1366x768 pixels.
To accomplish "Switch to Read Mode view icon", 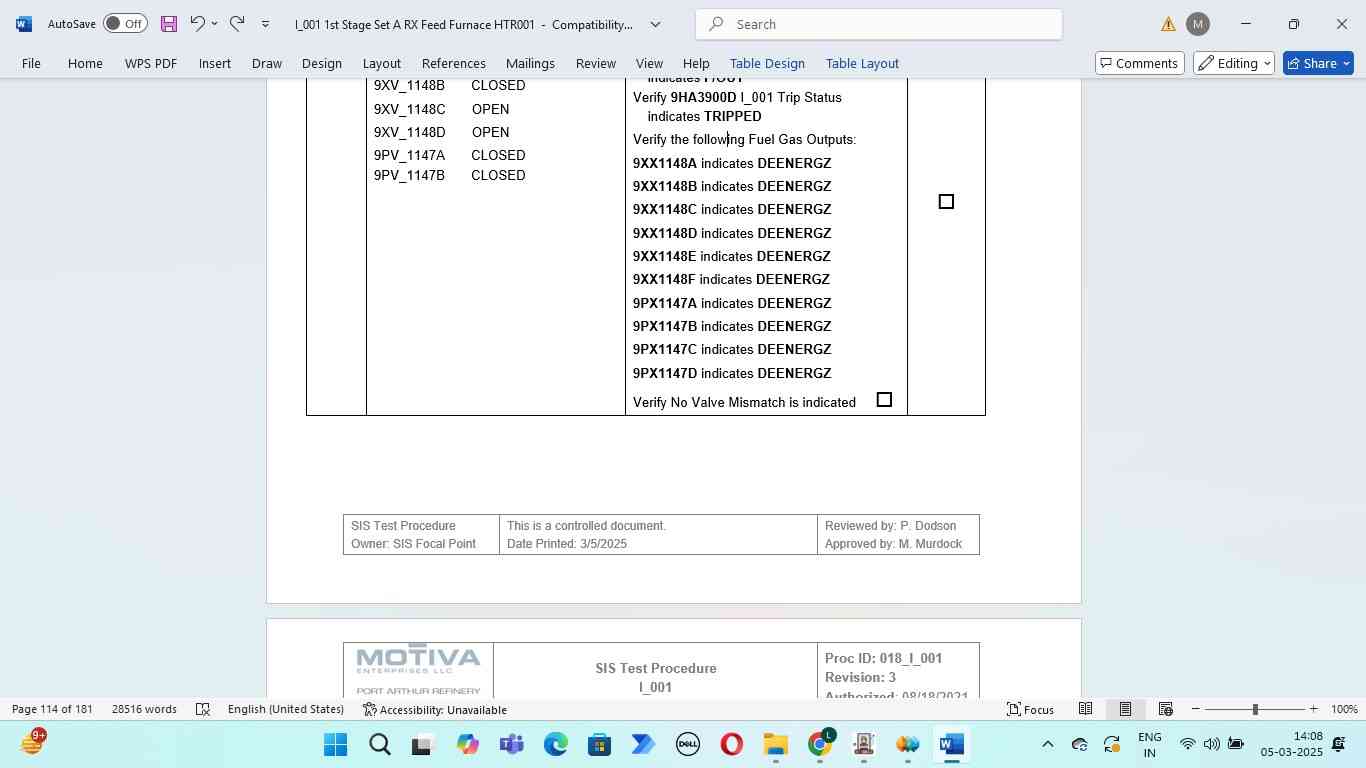I will [x=1085, y=709].
